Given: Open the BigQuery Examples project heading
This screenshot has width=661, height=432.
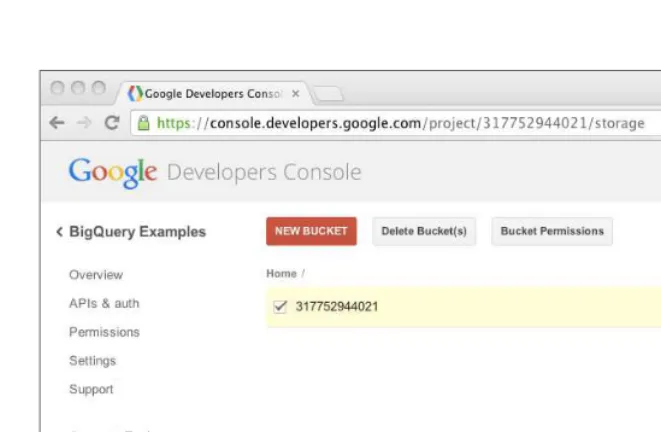Looking at the screenshot, I should pos(137,231).
